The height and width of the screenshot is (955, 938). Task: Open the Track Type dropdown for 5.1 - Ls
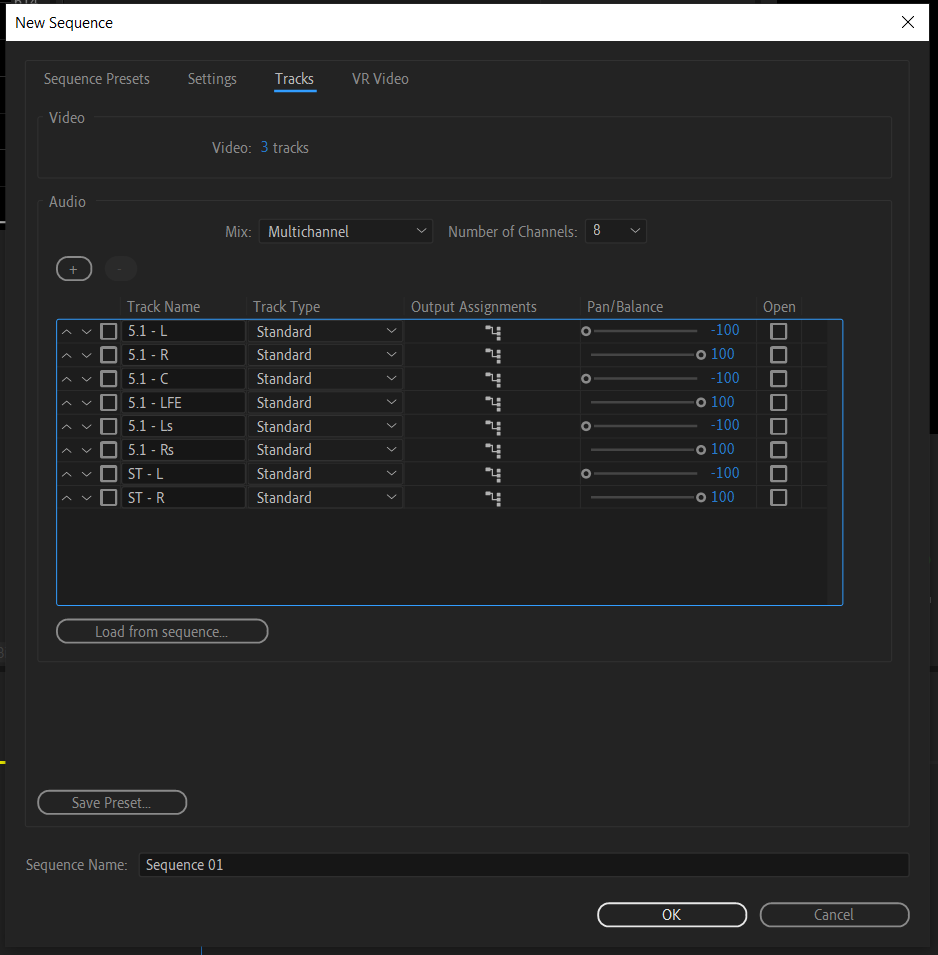point(325,425)
